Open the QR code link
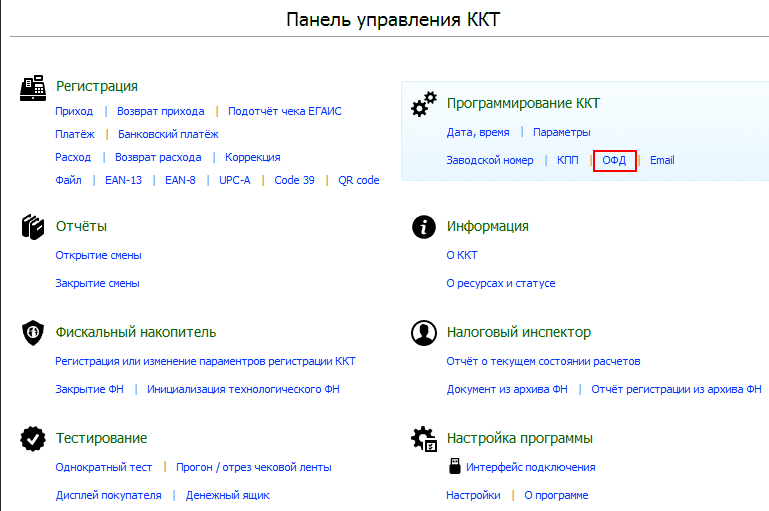This screenshot has height=511, width=769. (x=359, y=180)
